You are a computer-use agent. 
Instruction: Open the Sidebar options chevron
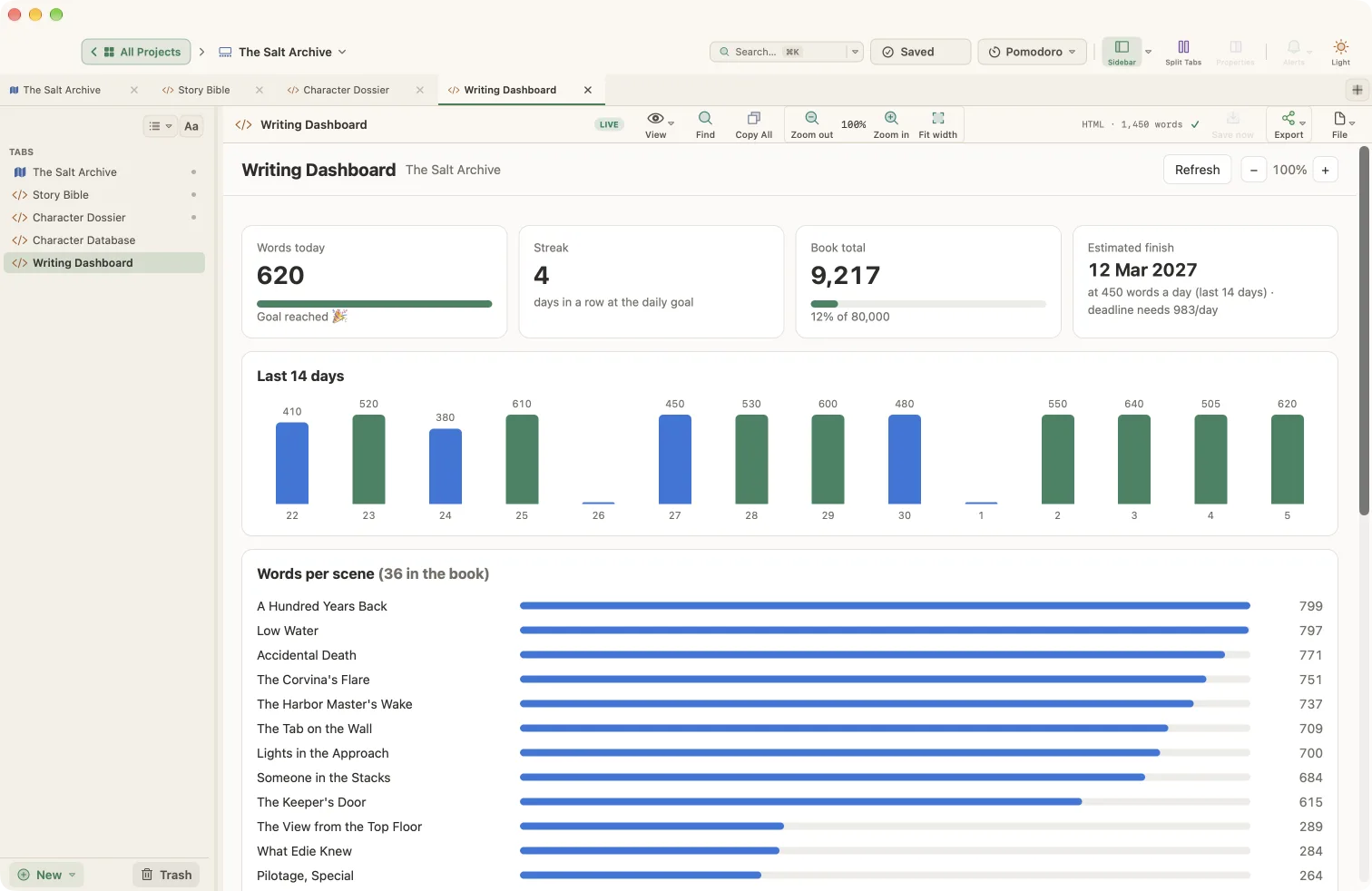(1148, 52)
